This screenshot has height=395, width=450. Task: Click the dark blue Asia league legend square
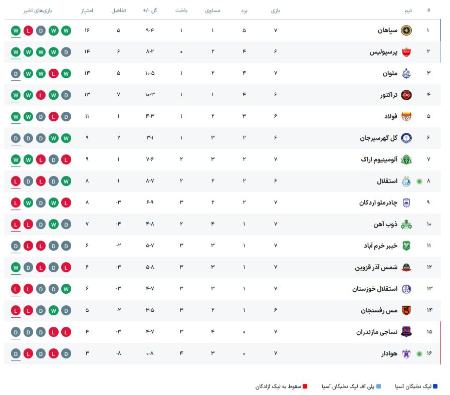pos(435,386)
